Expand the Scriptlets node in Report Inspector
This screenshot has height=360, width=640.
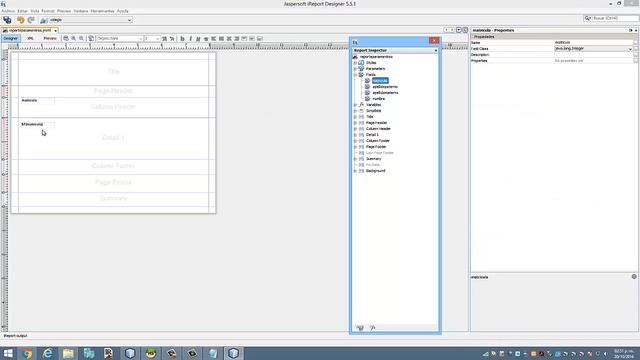(355, 111)
